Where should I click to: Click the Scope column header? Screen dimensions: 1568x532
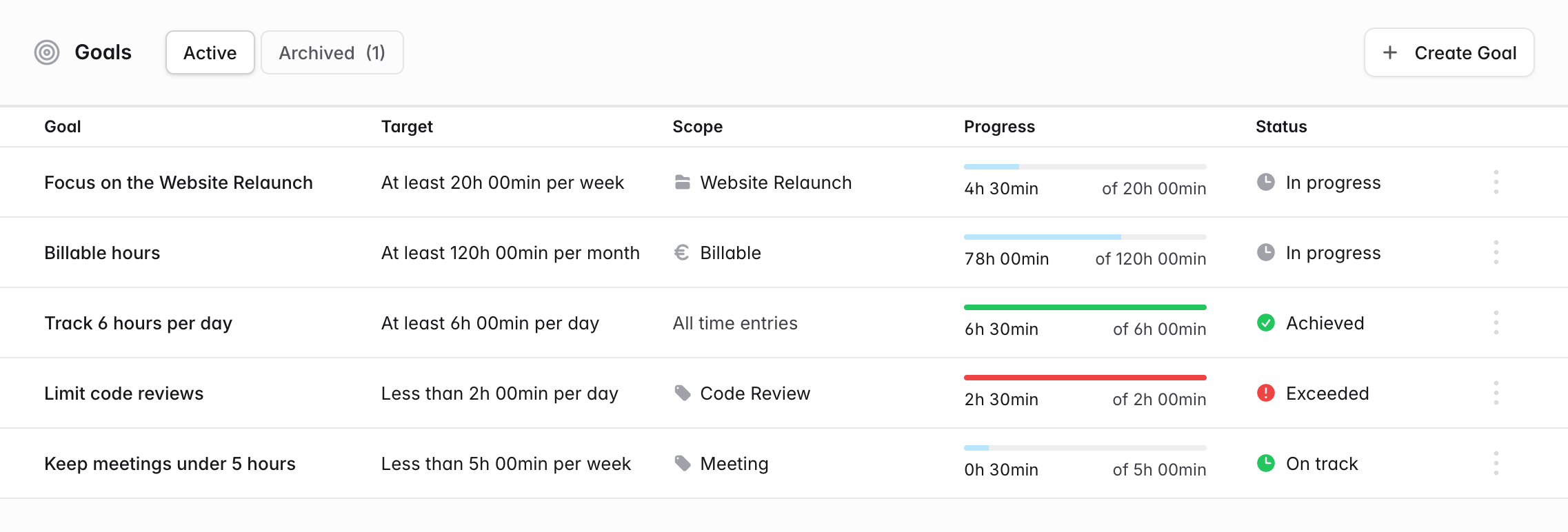(x=698, y=127)
